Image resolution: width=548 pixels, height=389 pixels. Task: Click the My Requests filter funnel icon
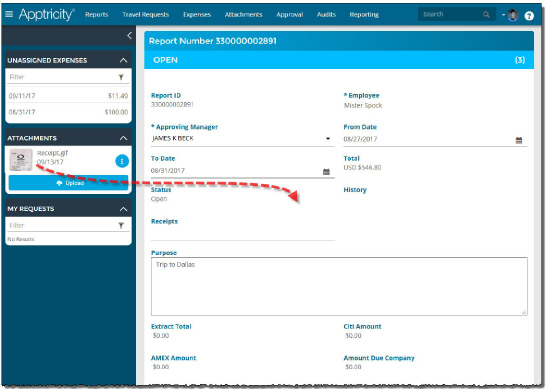pyautogui.click(x=121, y=225)
